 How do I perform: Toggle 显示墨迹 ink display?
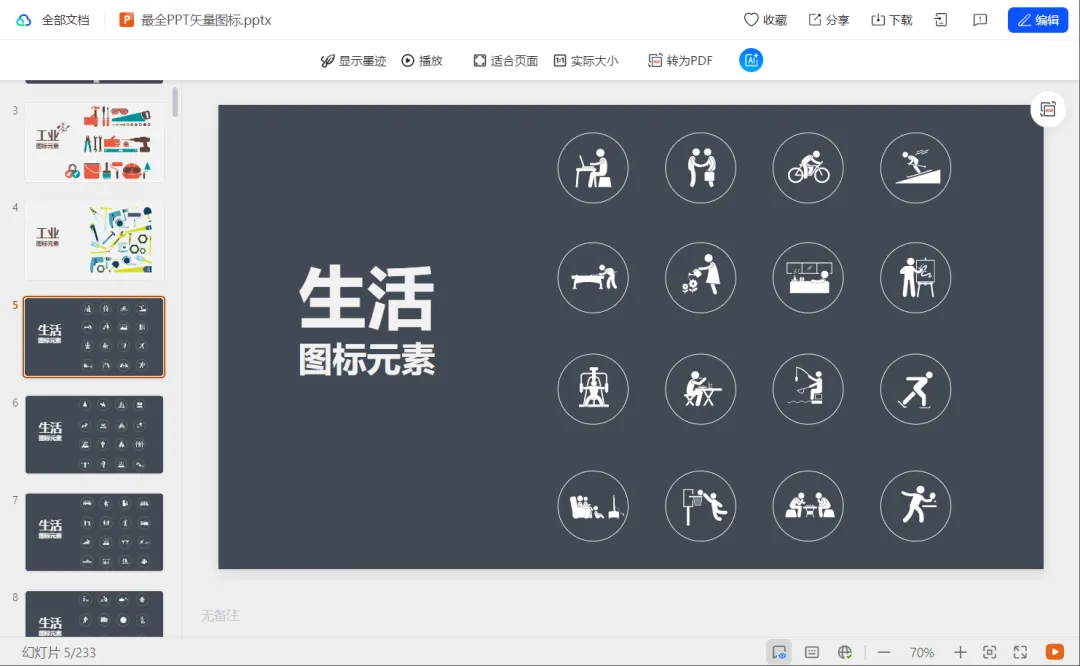point(353,61)
